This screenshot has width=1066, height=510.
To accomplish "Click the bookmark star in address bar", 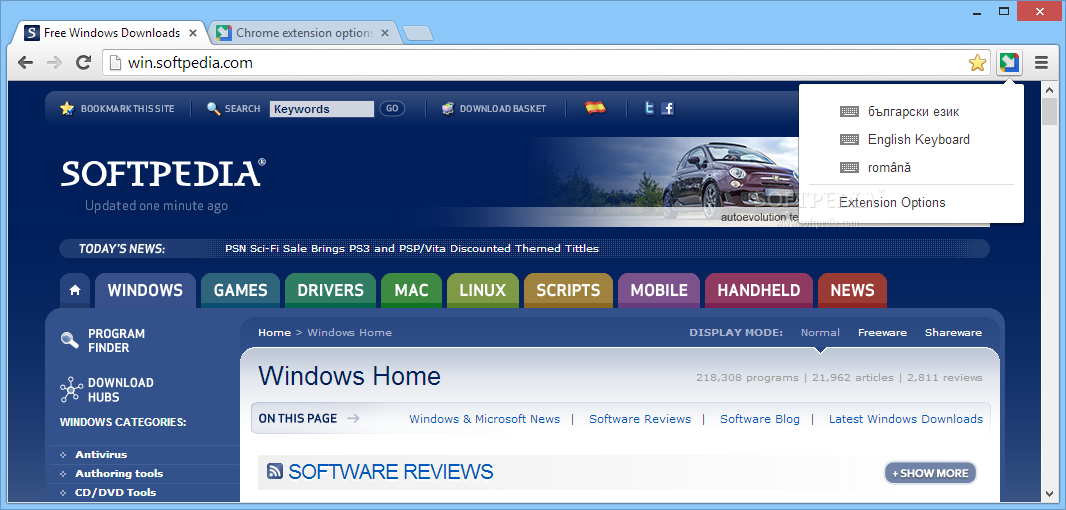I will pos(977,63).
